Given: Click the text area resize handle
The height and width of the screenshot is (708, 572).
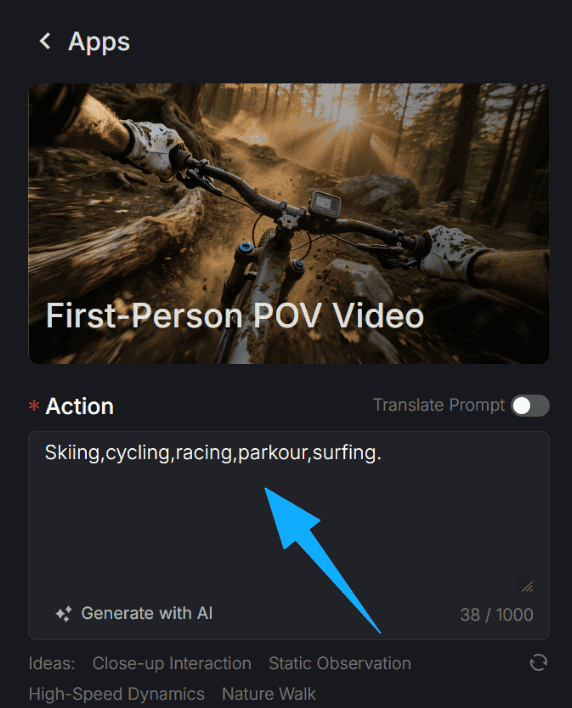Looking at the screenshot, I should tap(526, 585).
